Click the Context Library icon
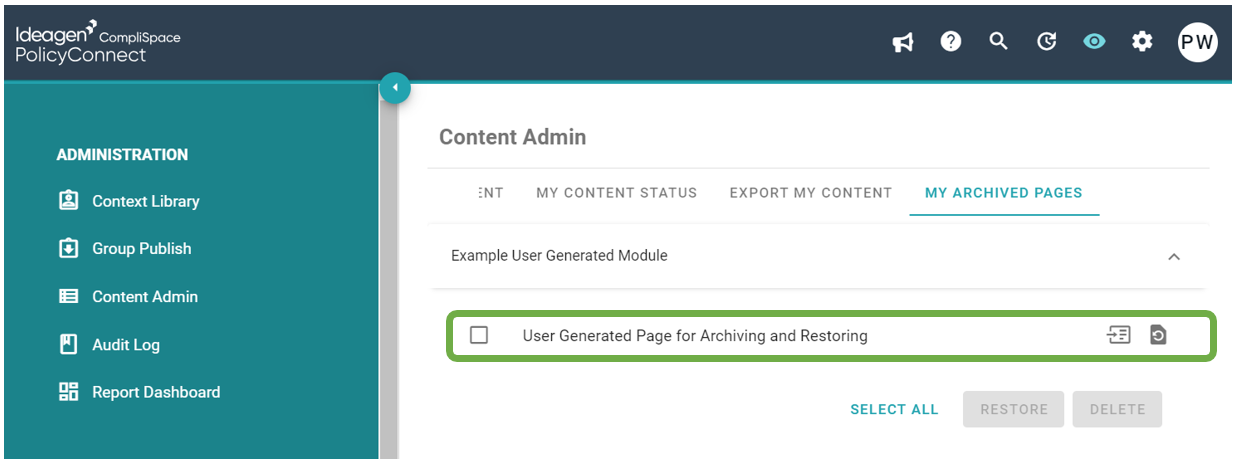The height and width of the screenshot is (462, 1233). pyautogui.click(x=68, y=200)
